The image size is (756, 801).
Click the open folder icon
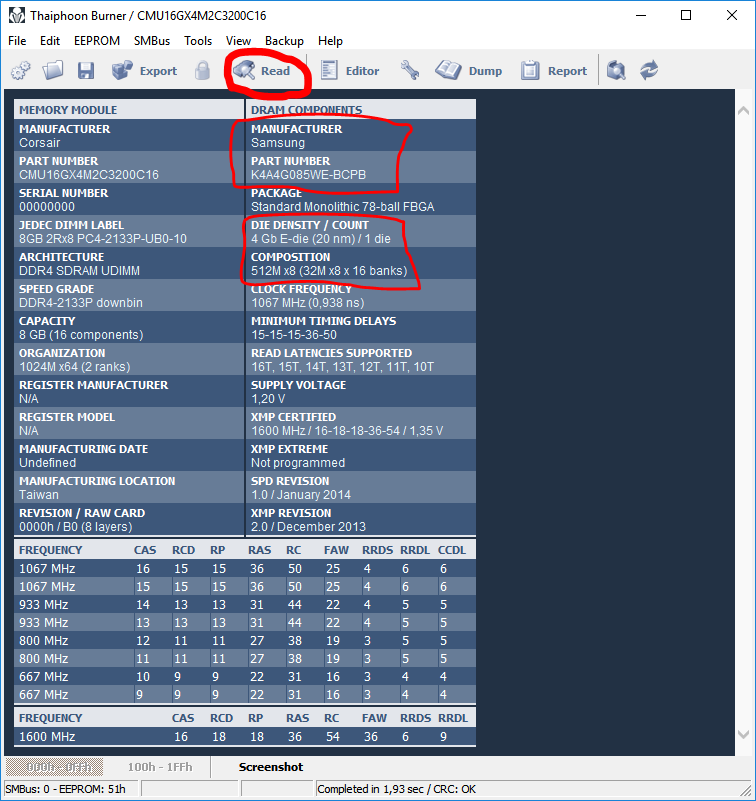pyautogui.click(x=53, y=70)
